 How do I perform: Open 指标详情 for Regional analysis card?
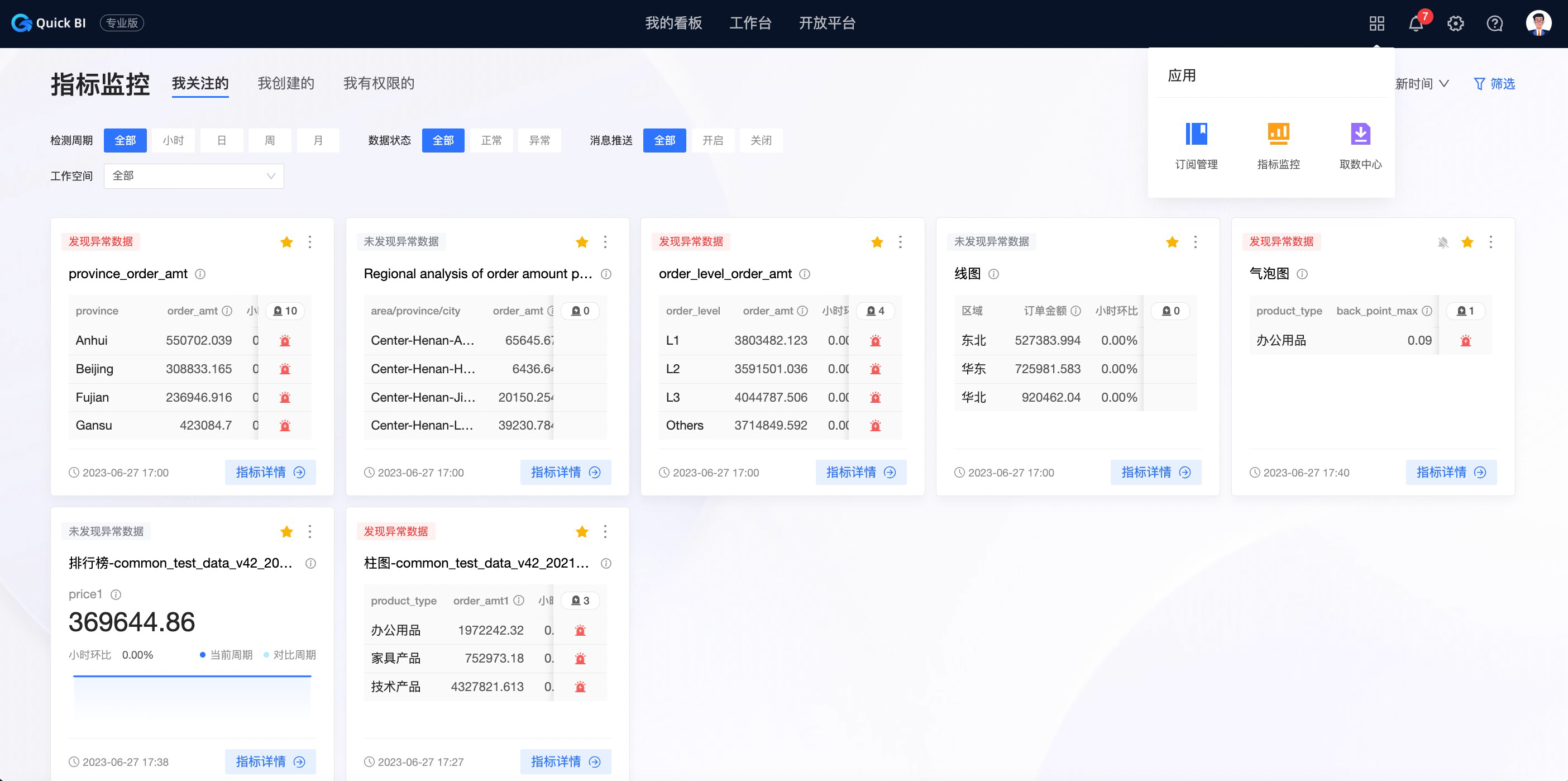(566, 472)
